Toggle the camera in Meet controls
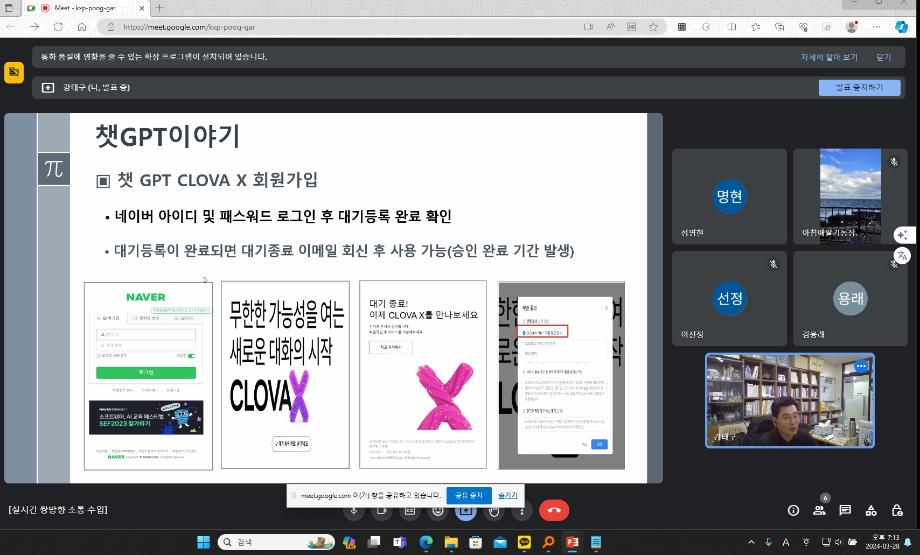This screenshot has height=555, width=920. 382,510
